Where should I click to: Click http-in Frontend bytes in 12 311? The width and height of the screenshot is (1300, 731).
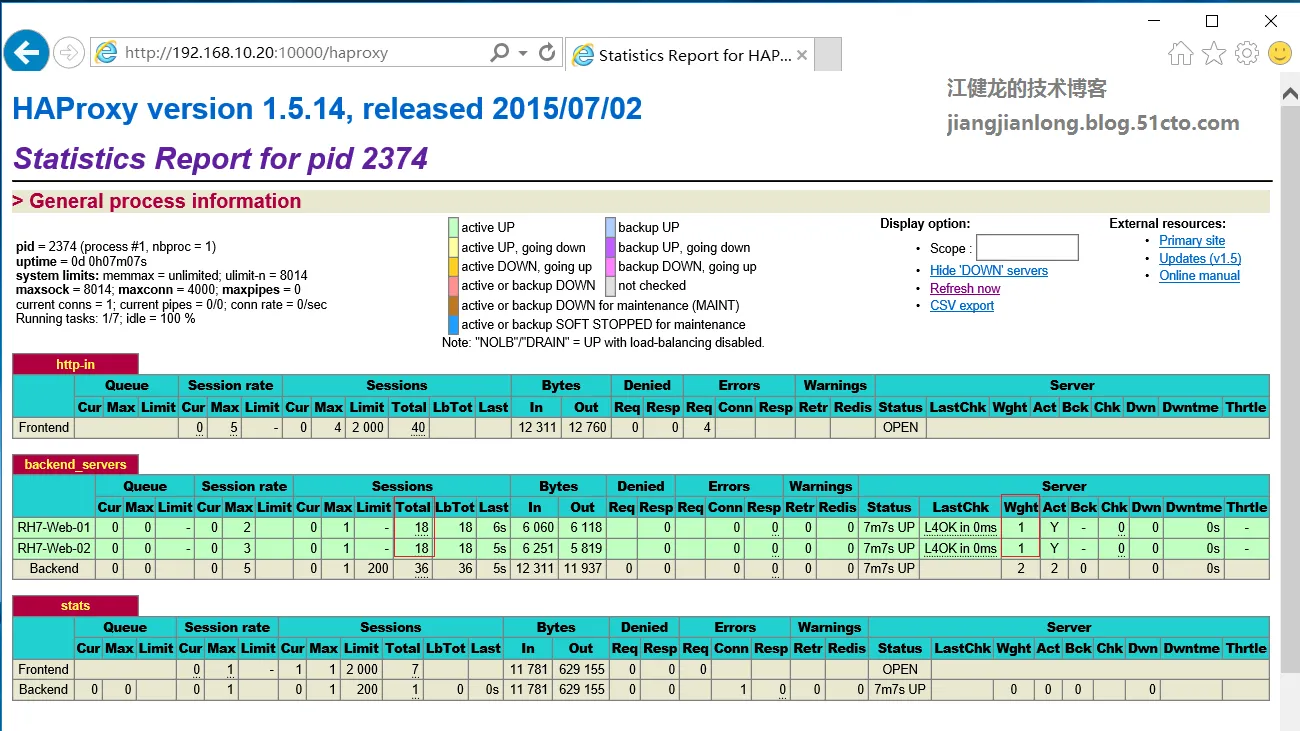[x=536, y=427]
